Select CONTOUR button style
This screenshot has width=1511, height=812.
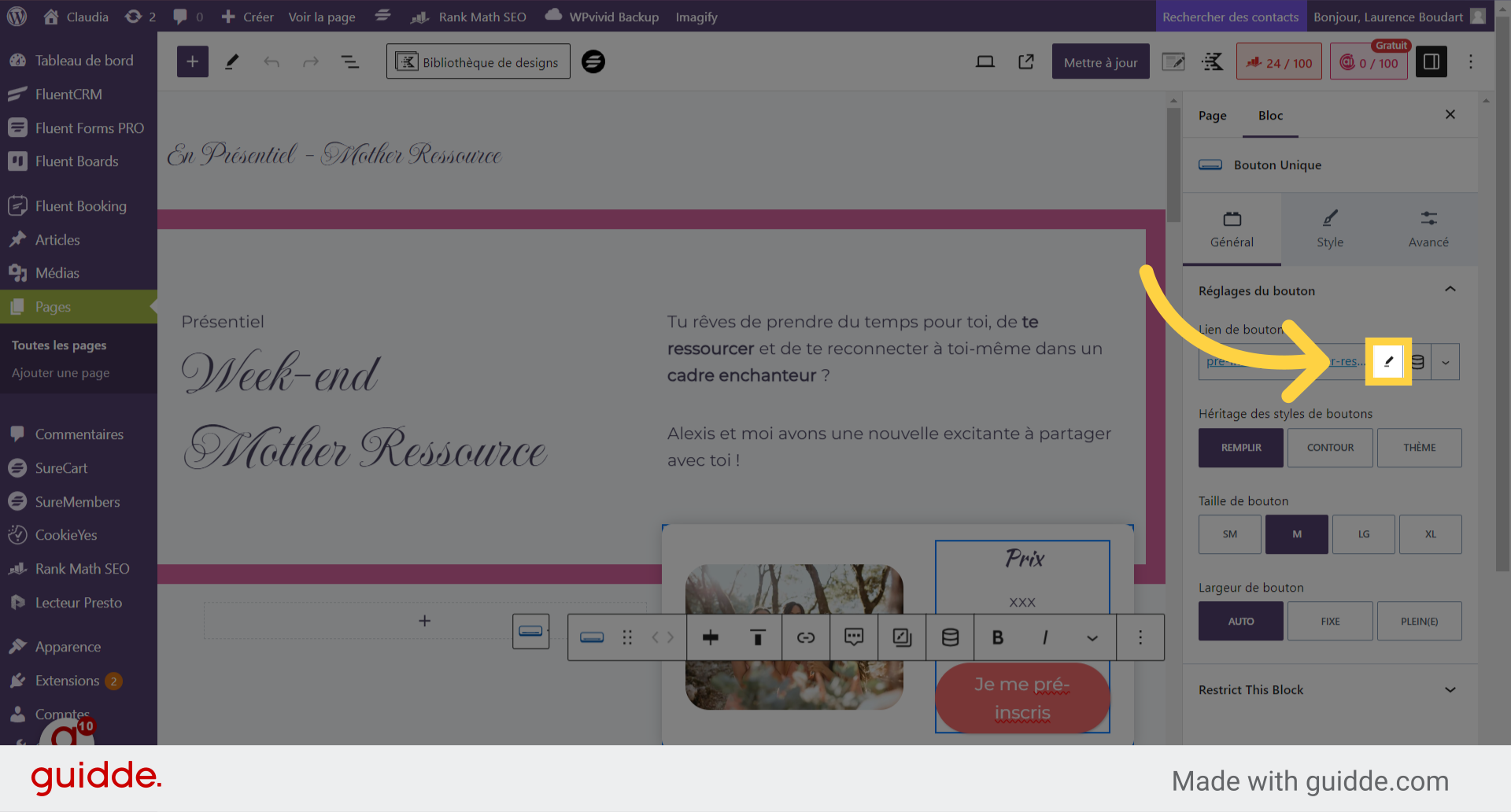point(1331,448)
